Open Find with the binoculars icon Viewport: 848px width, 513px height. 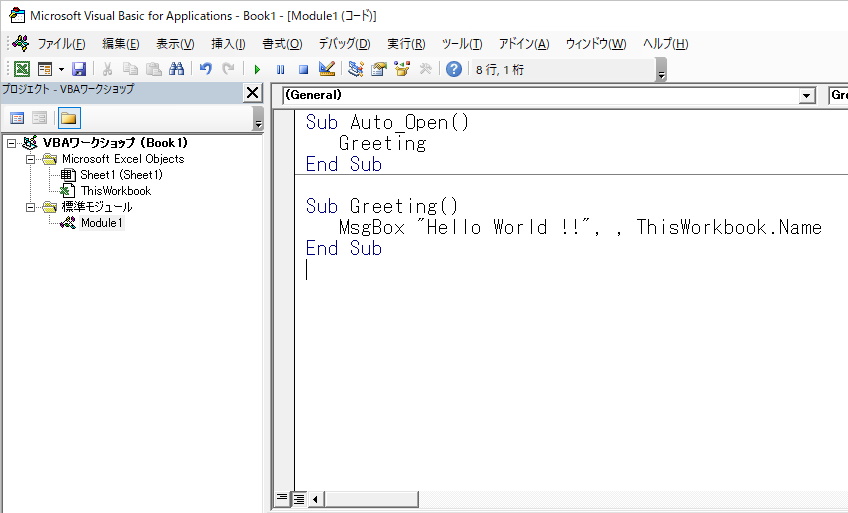pos(177,69)
